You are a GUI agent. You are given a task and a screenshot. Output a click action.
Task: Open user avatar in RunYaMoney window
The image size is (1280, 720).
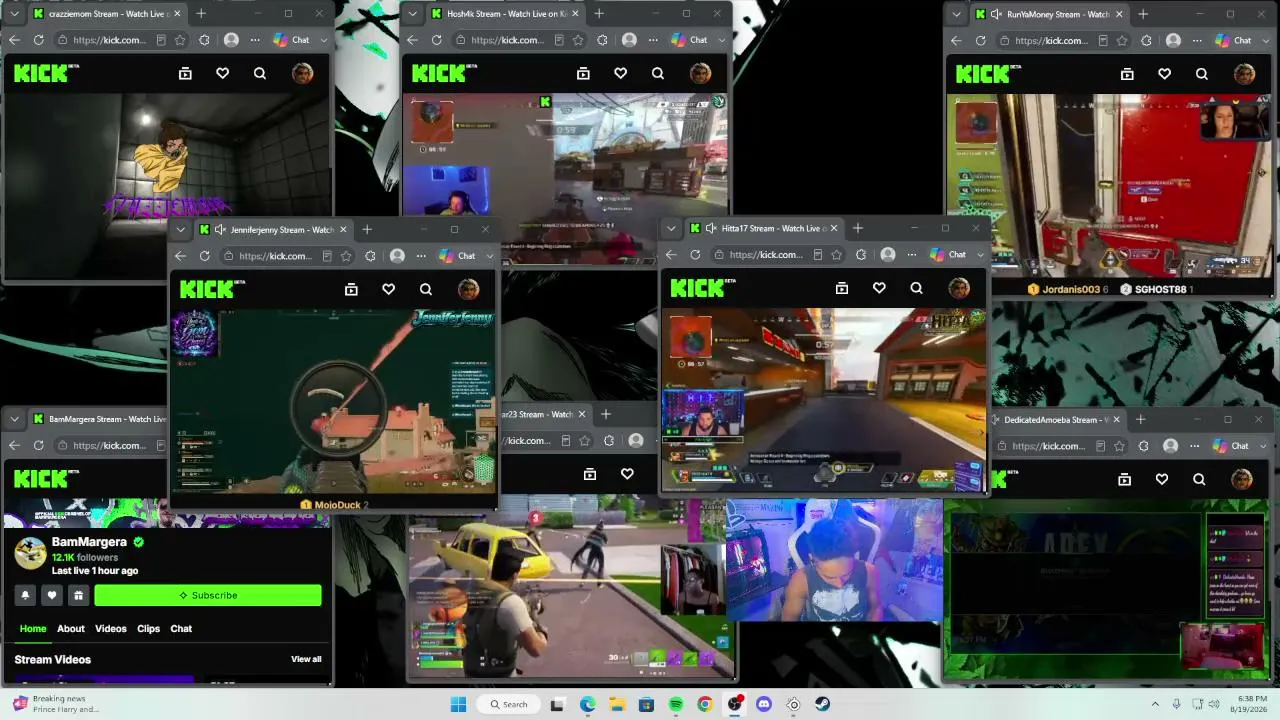1244,73
